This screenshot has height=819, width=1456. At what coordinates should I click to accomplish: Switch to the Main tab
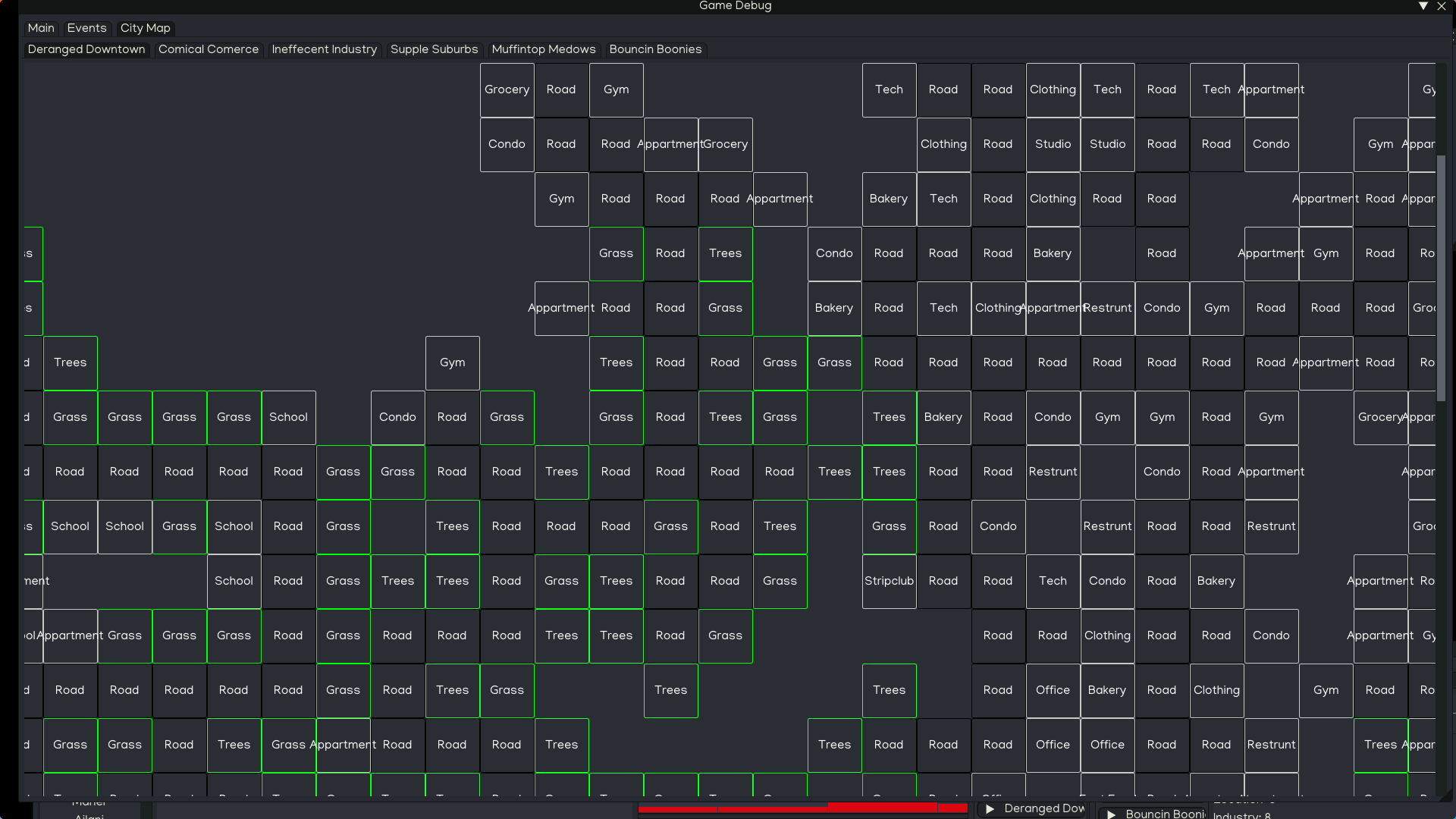[x=41, y=28]
